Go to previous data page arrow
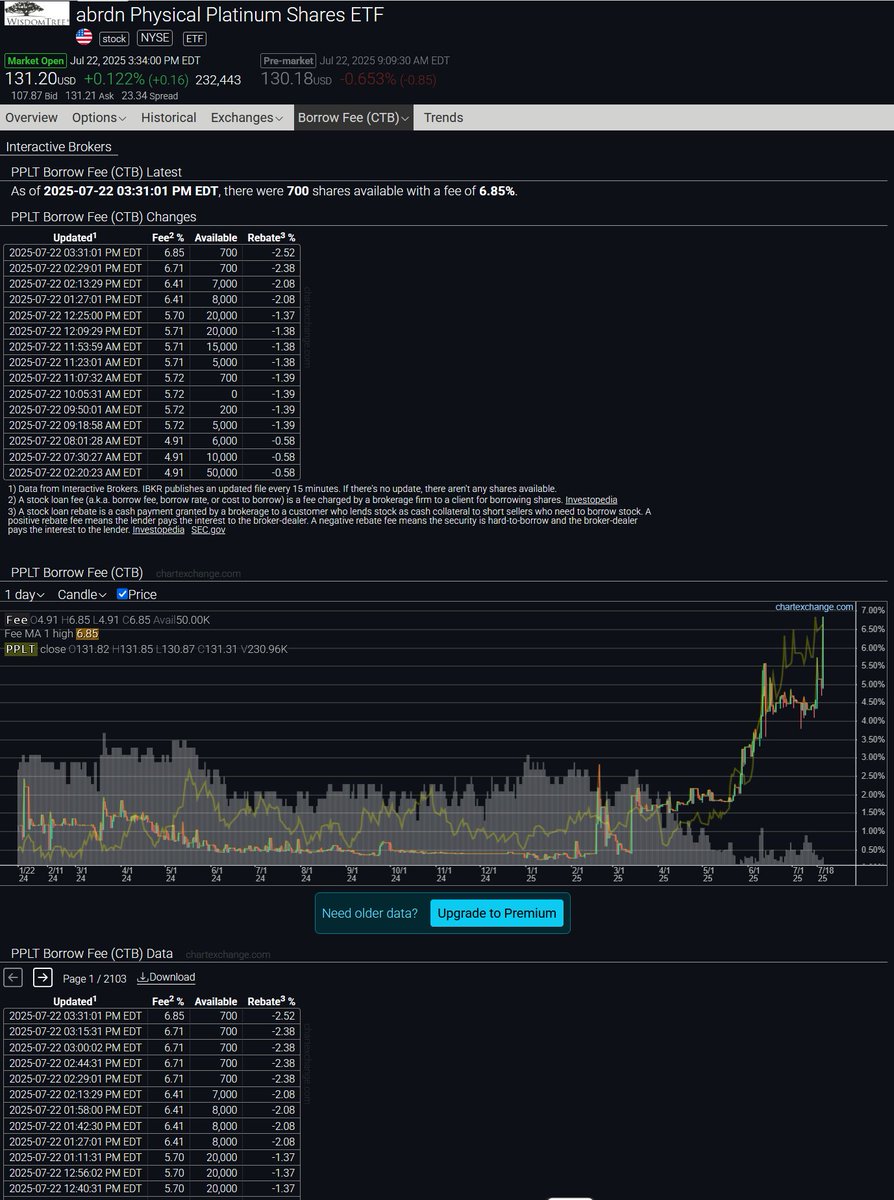 pyautogui.click(x=13, y=978)
